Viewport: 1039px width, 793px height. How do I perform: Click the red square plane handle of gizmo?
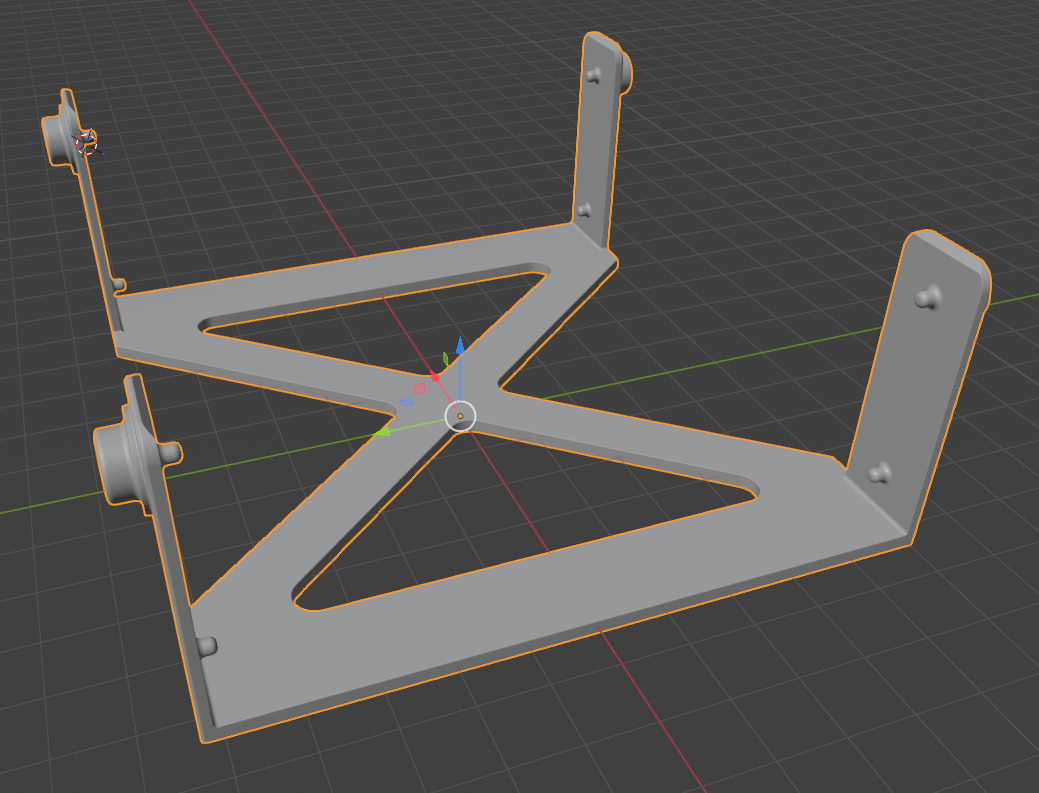point(419,388)
